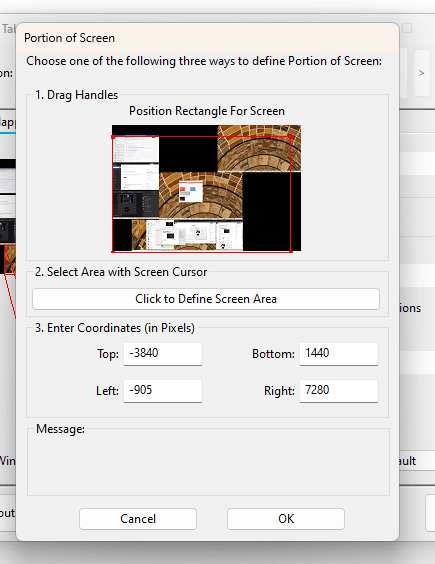The width and height of the screenshot is (435, 564).
Task: Click the 'Right:' field label
Action: click(279, 391)
